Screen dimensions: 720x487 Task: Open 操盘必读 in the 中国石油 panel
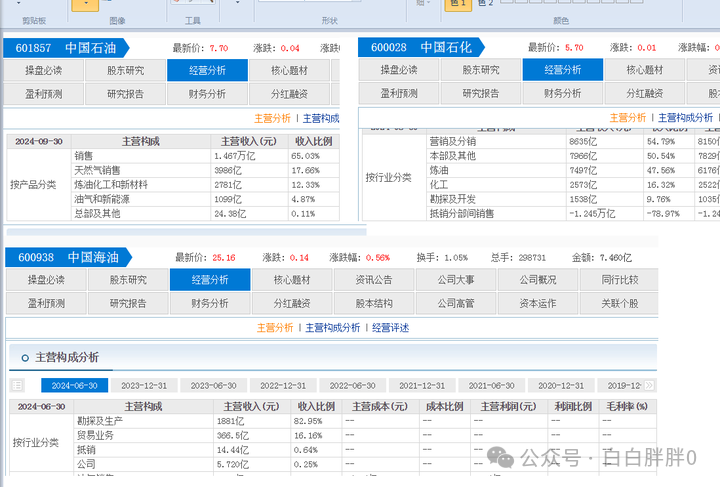(x=44, y=70)
